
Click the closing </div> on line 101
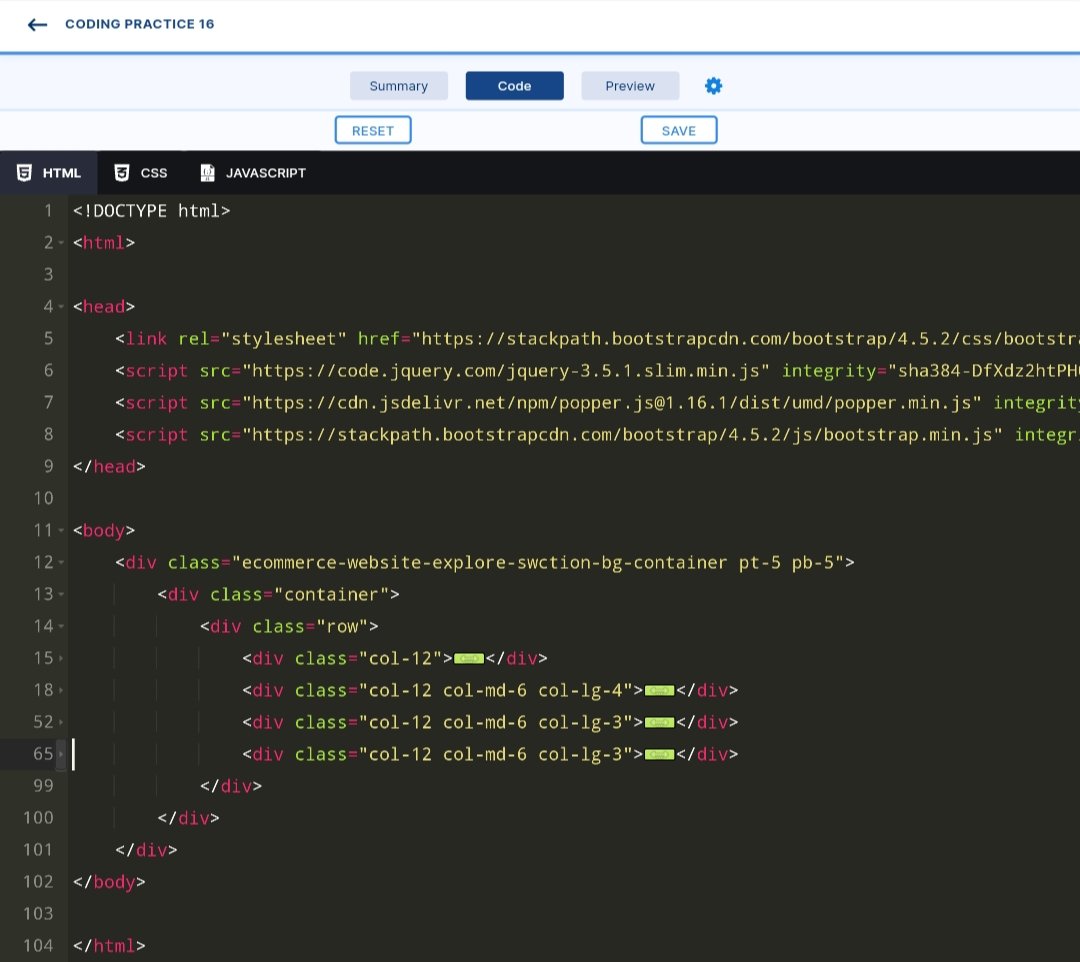pyautogui.click(x=146, y=850)
